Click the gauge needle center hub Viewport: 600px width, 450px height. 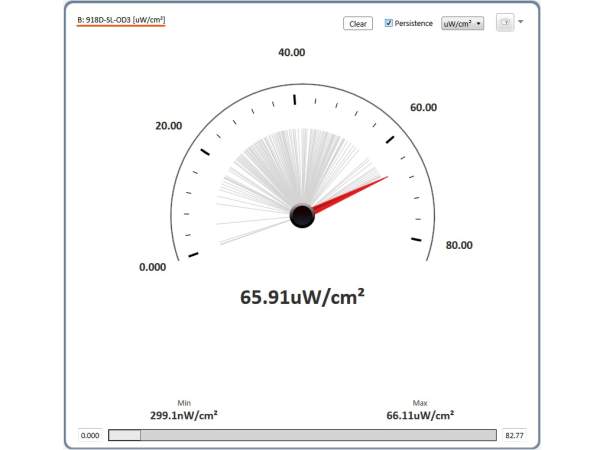(302, 216)
